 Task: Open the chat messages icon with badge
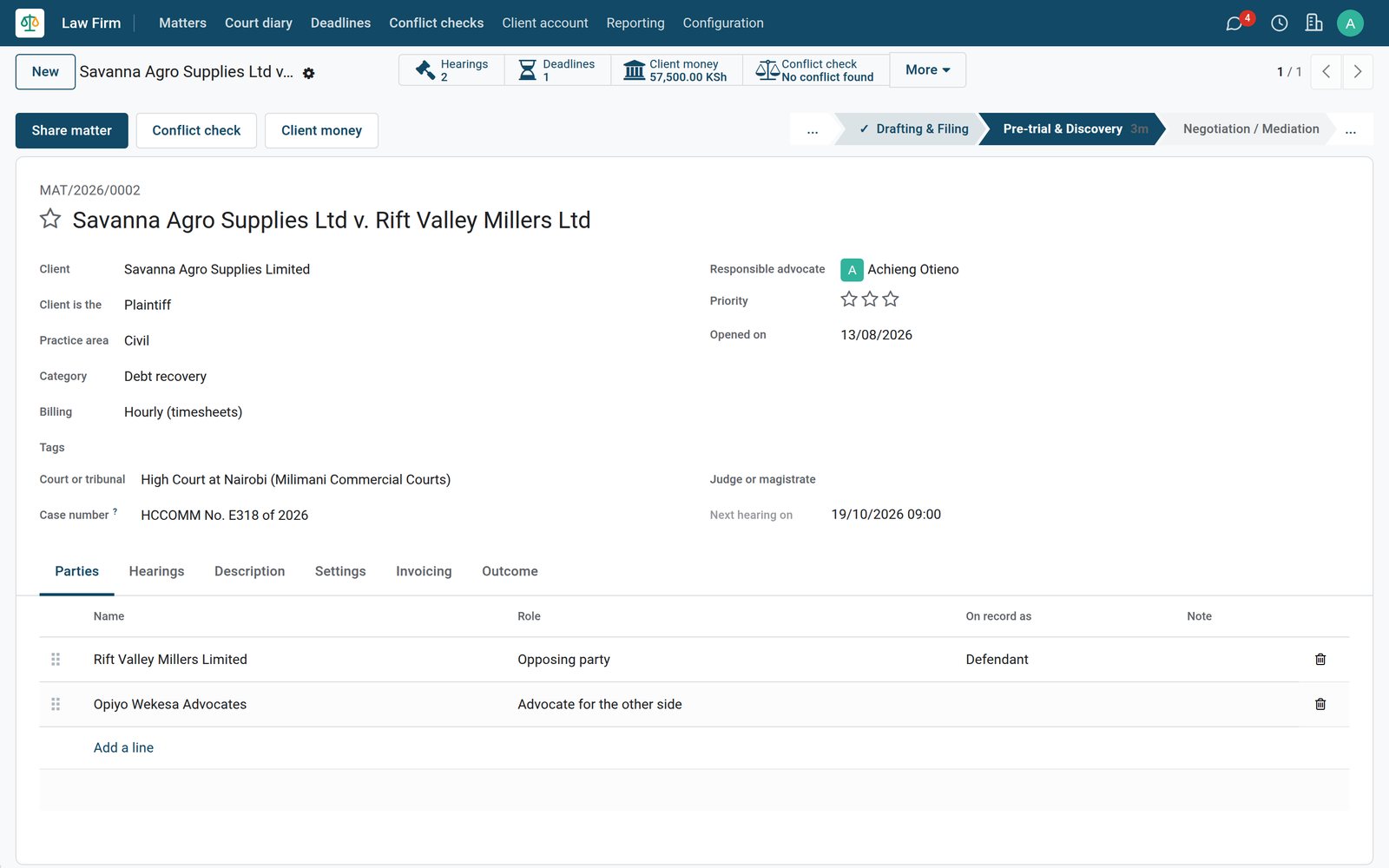[1234, 23]
